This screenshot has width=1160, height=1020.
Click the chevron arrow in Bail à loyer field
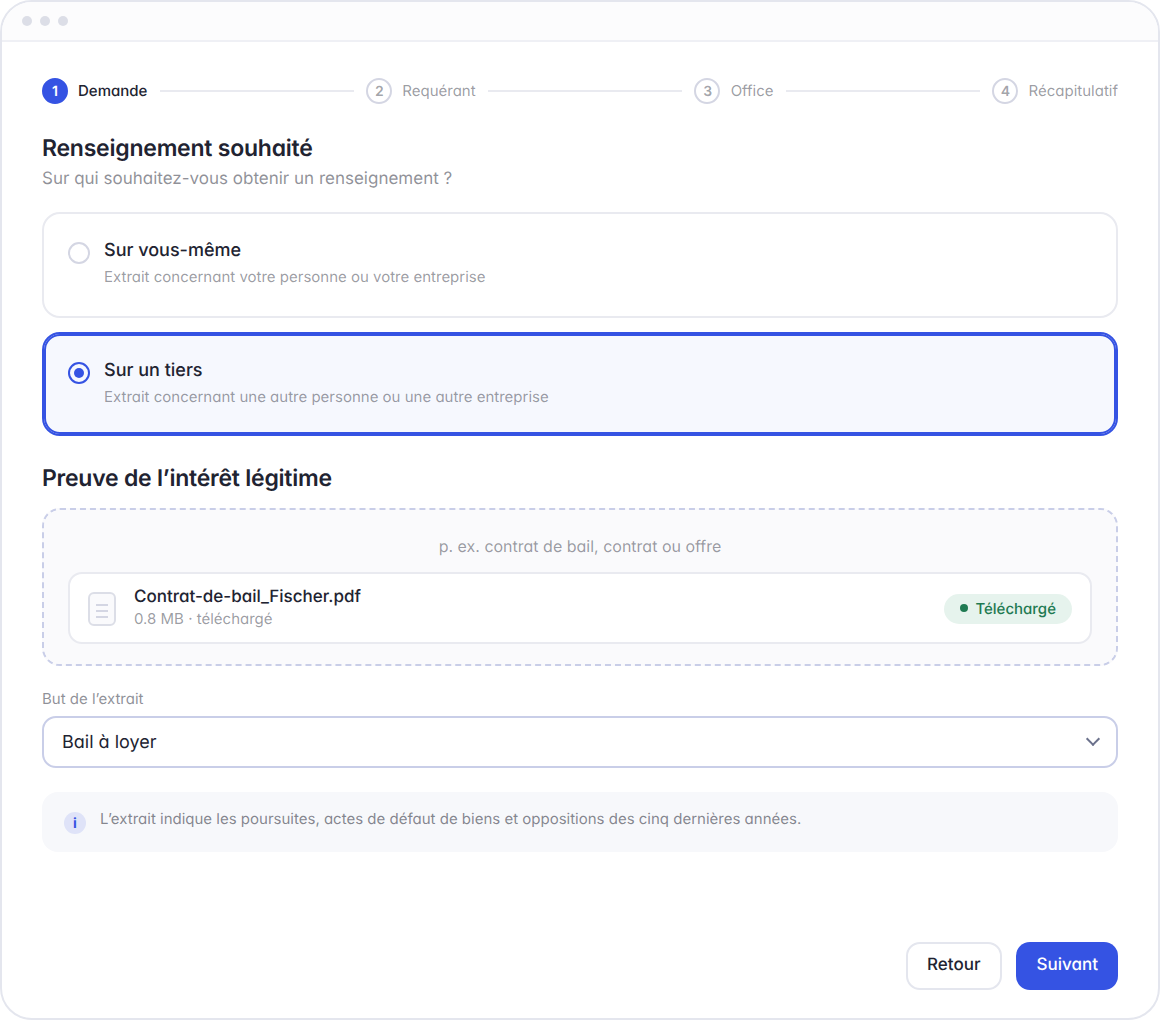pos(1093,742)
